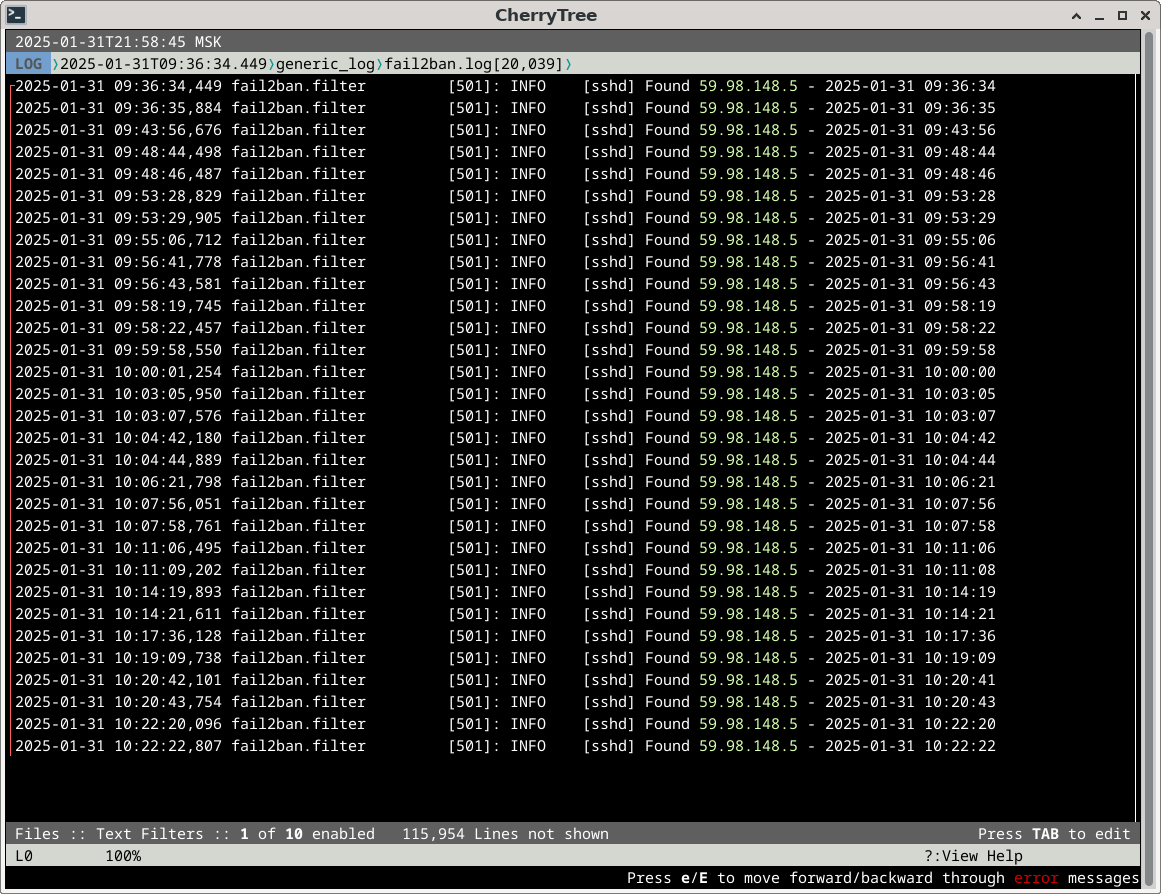This screenshot has width=1161, height=894.
Task: Minimize the CherryTree window
Action: pos(1099,16)
